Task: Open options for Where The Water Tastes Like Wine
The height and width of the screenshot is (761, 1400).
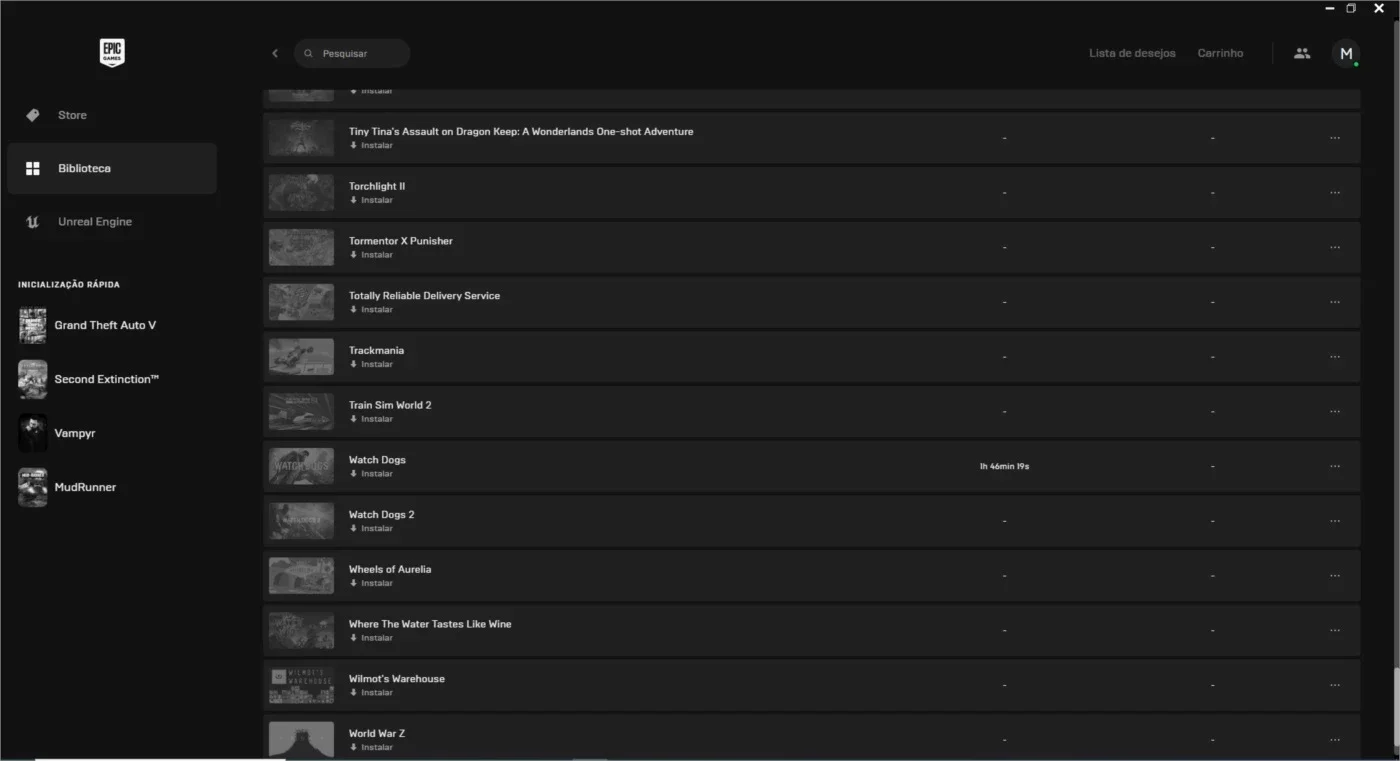Action: click(x=1335, y=630)
